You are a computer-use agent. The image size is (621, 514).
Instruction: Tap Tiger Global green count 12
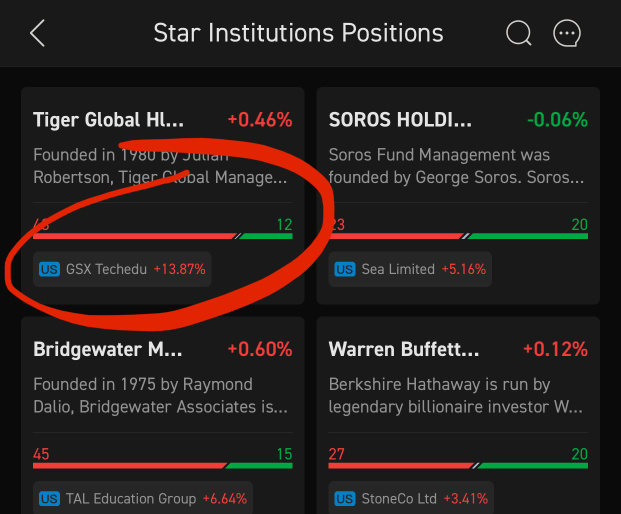point(284,225)
